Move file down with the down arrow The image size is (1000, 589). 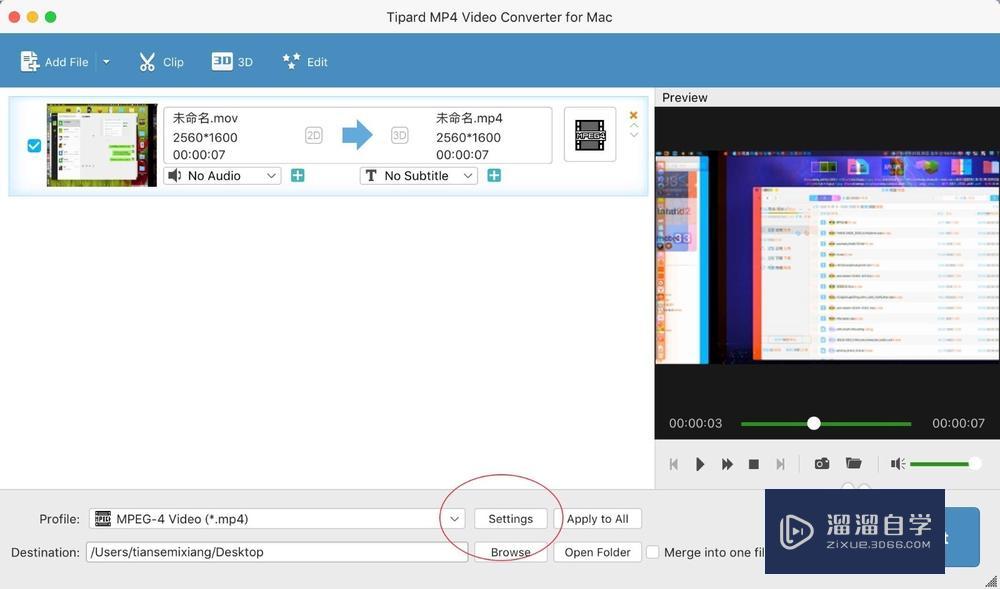[x=633, y=135]
